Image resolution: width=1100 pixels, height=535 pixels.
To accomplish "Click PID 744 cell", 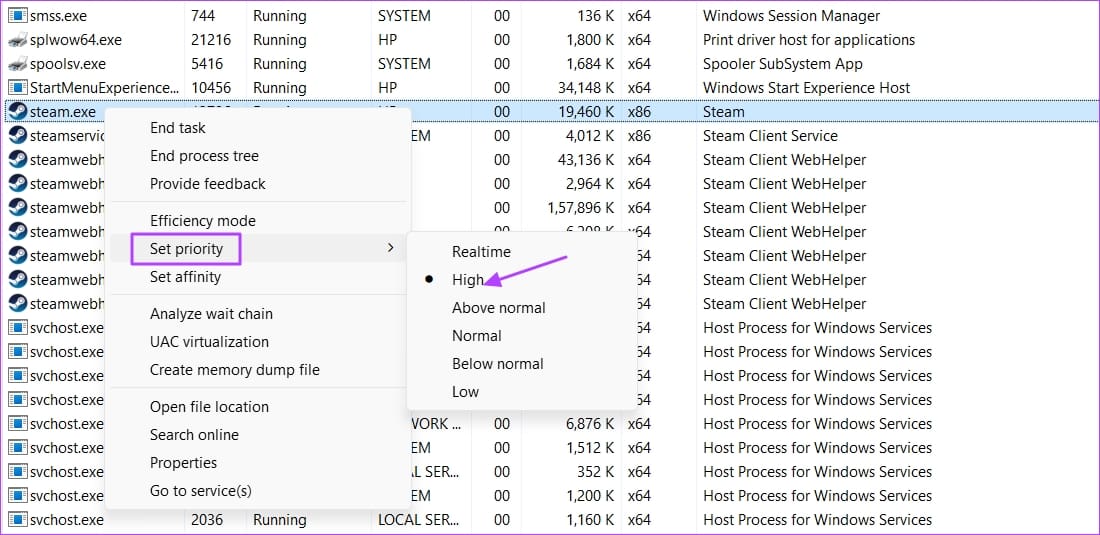I will [203, 16].
